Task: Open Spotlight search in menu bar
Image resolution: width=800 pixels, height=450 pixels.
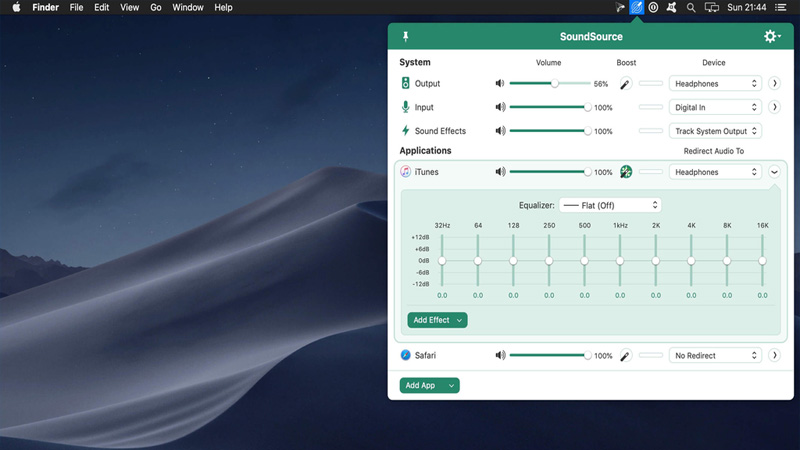Action: (691, 8)
